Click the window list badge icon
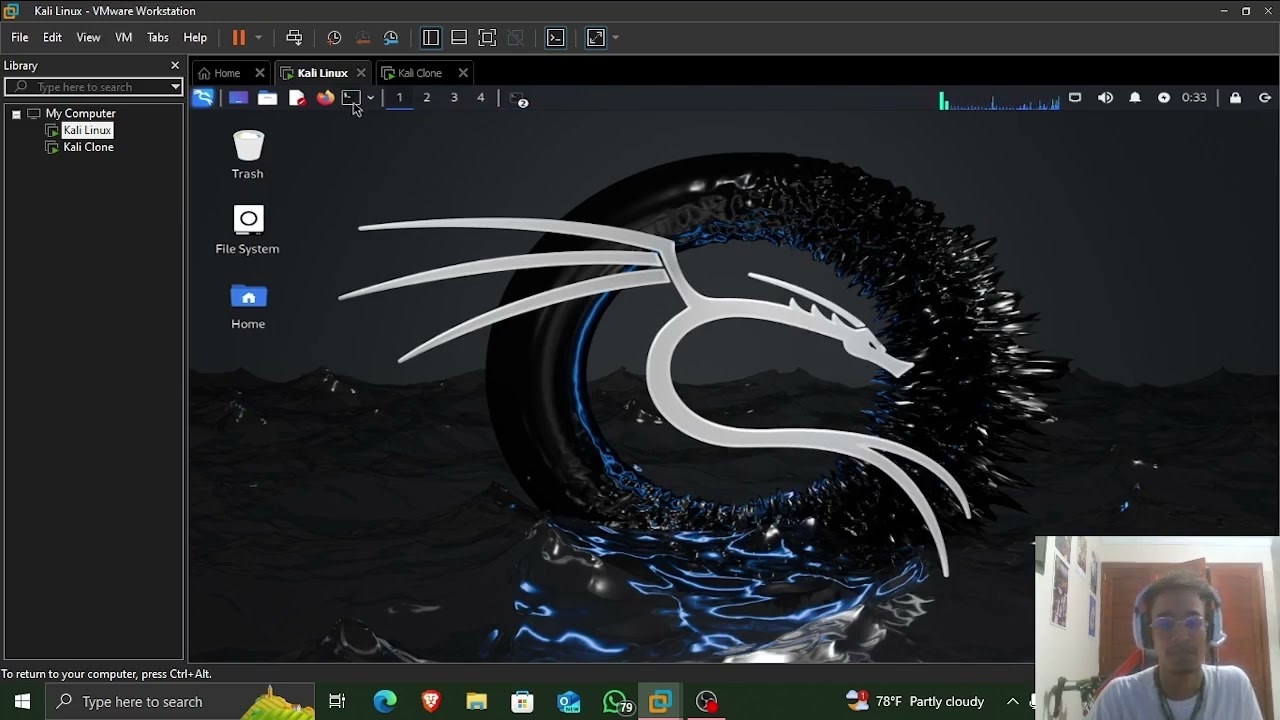 coord(518,99)
